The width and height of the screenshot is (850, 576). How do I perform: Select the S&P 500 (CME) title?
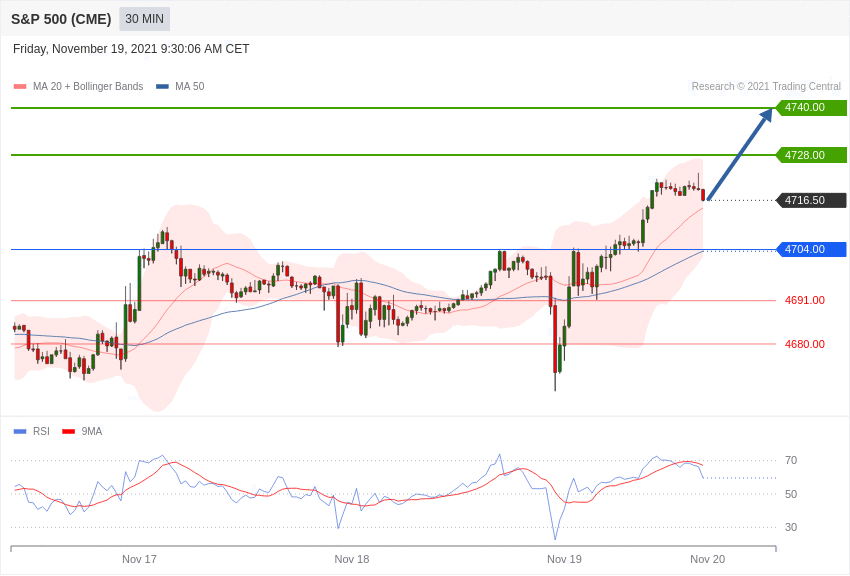coord(61,19)
